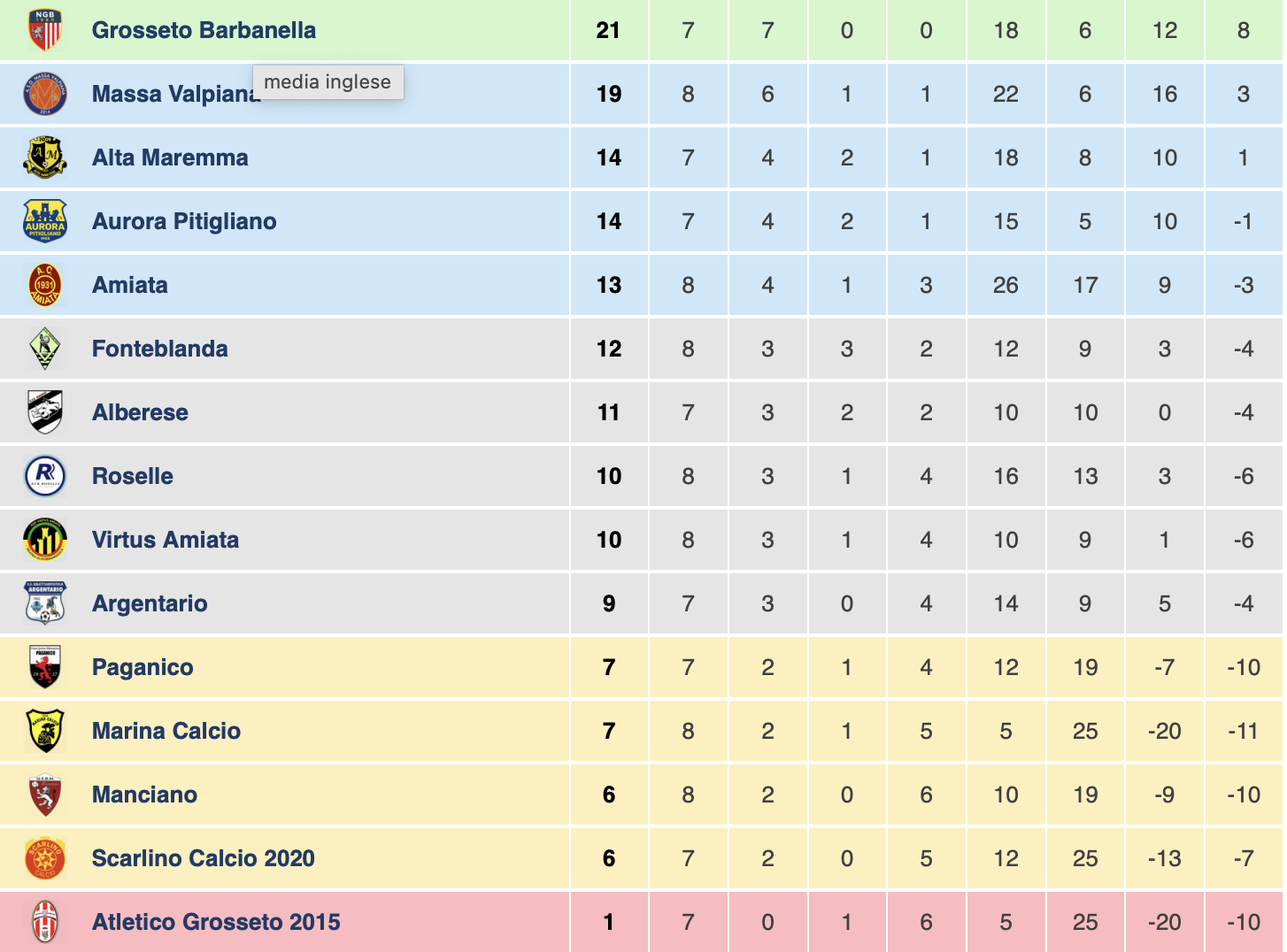Screen dimensions: 1287x952
Task: Click Roselle's points value of 10
Action: (x=609, y=476)
